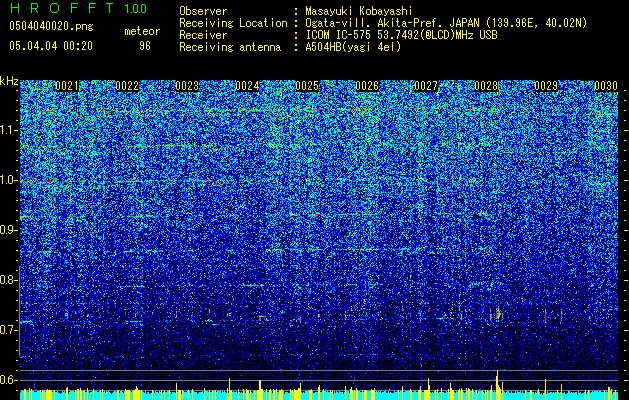This screenshot has width=629, height=400.
Task: Click the observer name Masayuki Kobayashi
Action: pos(358,11)
